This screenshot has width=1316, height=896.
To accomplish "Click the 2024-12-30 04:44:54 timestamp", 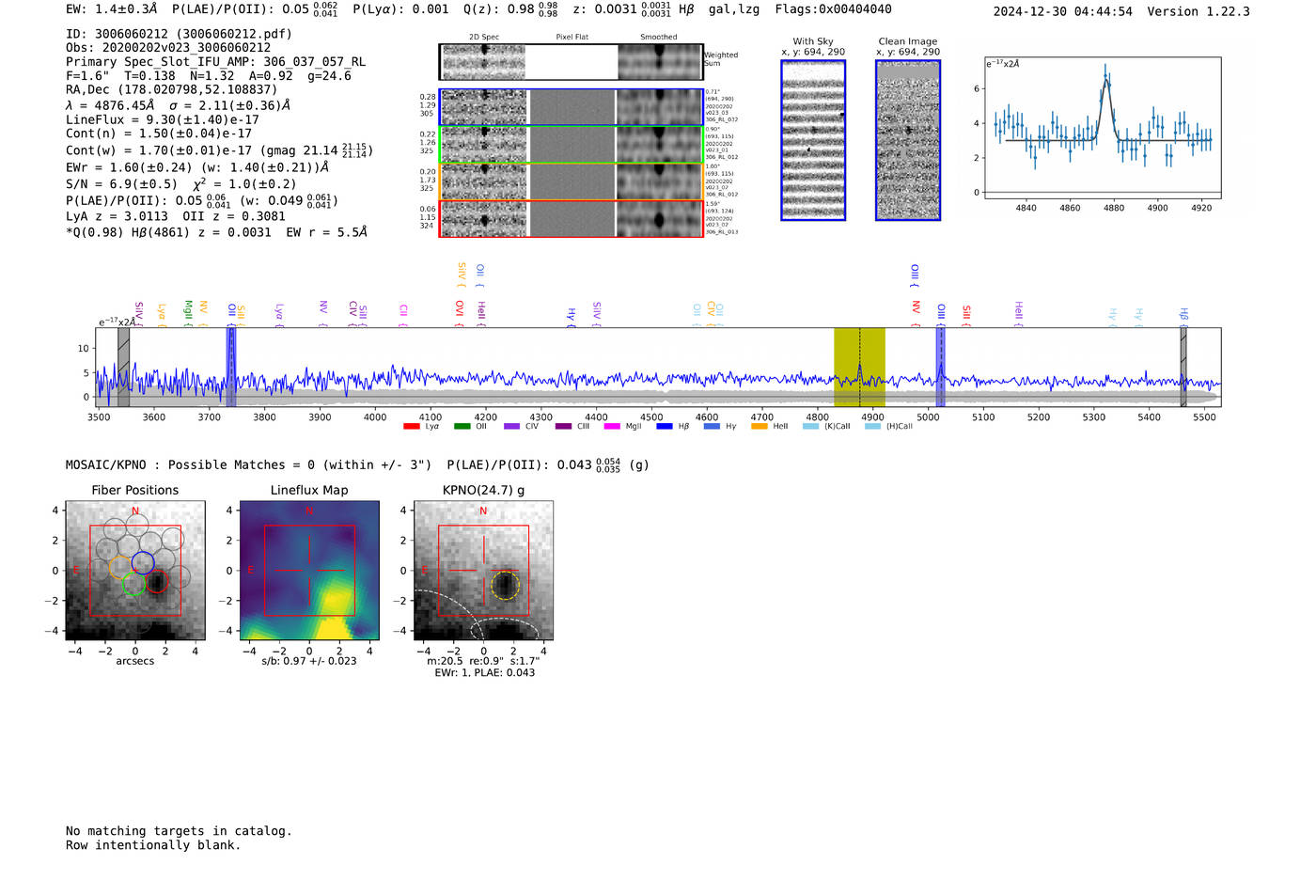I will pos(1063,11).
